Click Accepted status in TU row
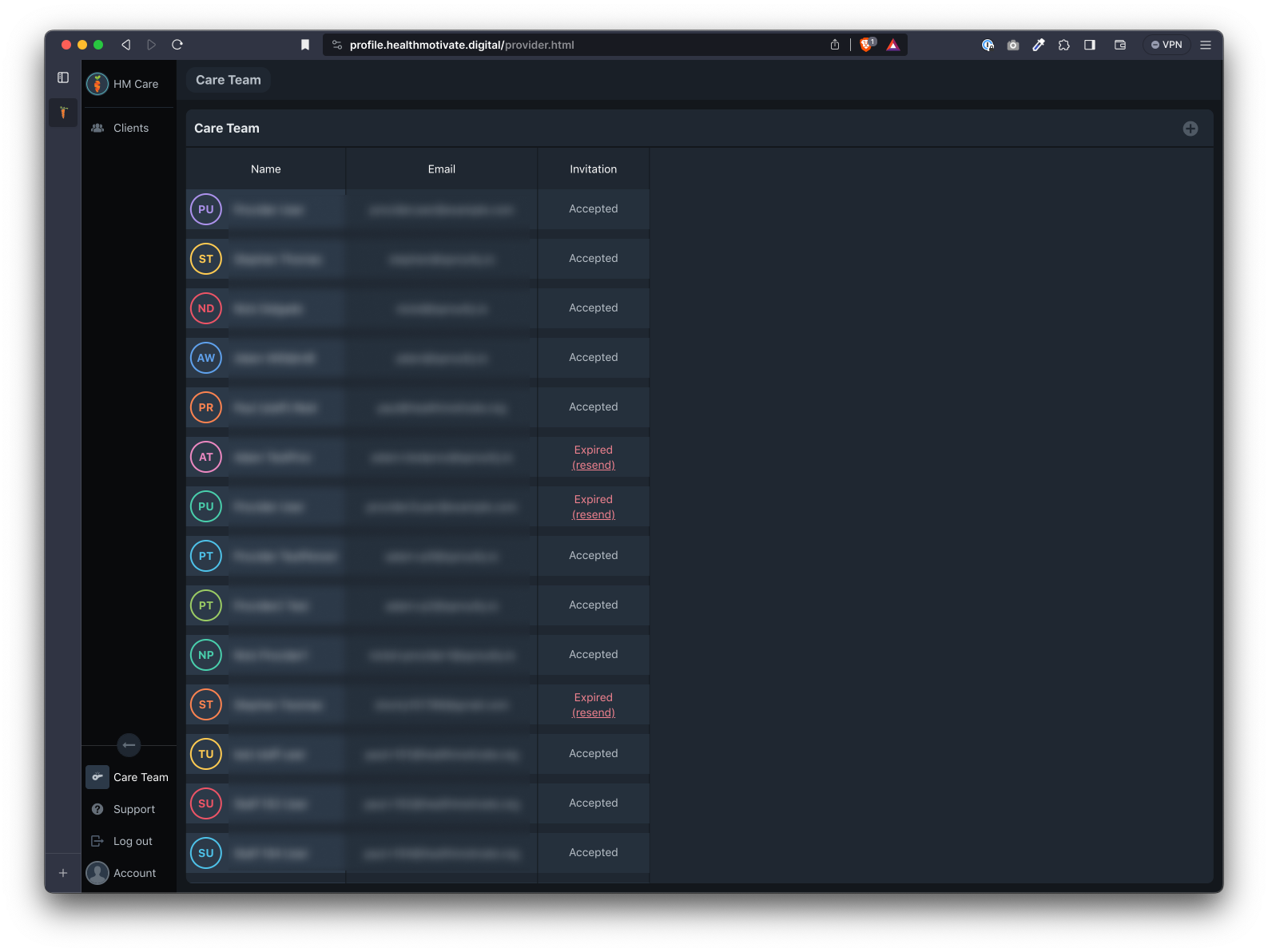Viewport: 1268px width, 952px height. (x=594, y=753)
